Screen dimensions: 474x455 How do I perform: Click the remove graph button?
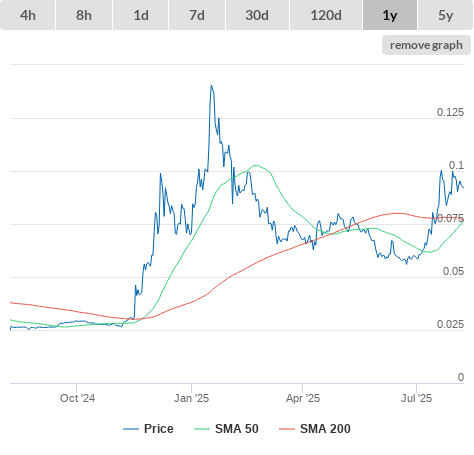[x=426, y=45]
